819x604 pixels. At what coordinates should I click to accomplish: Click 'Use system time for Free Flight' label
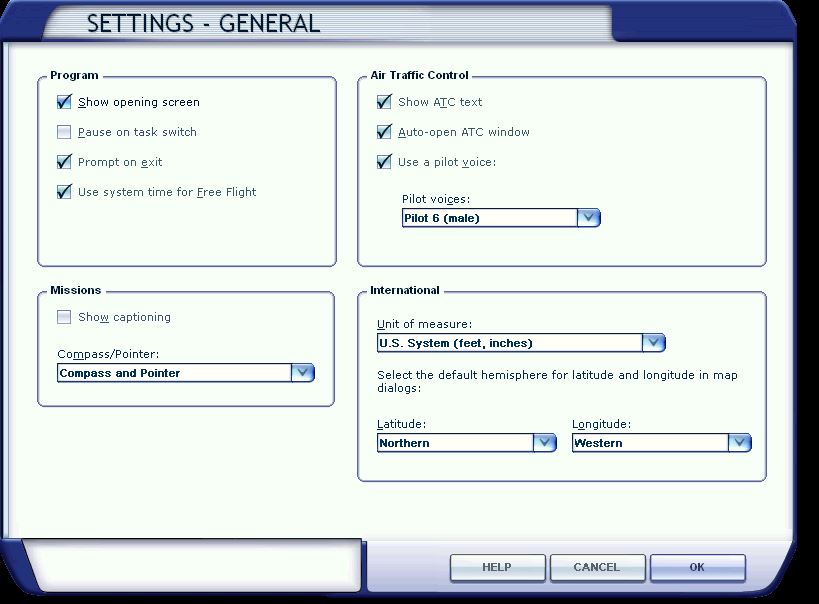(167, 192)
